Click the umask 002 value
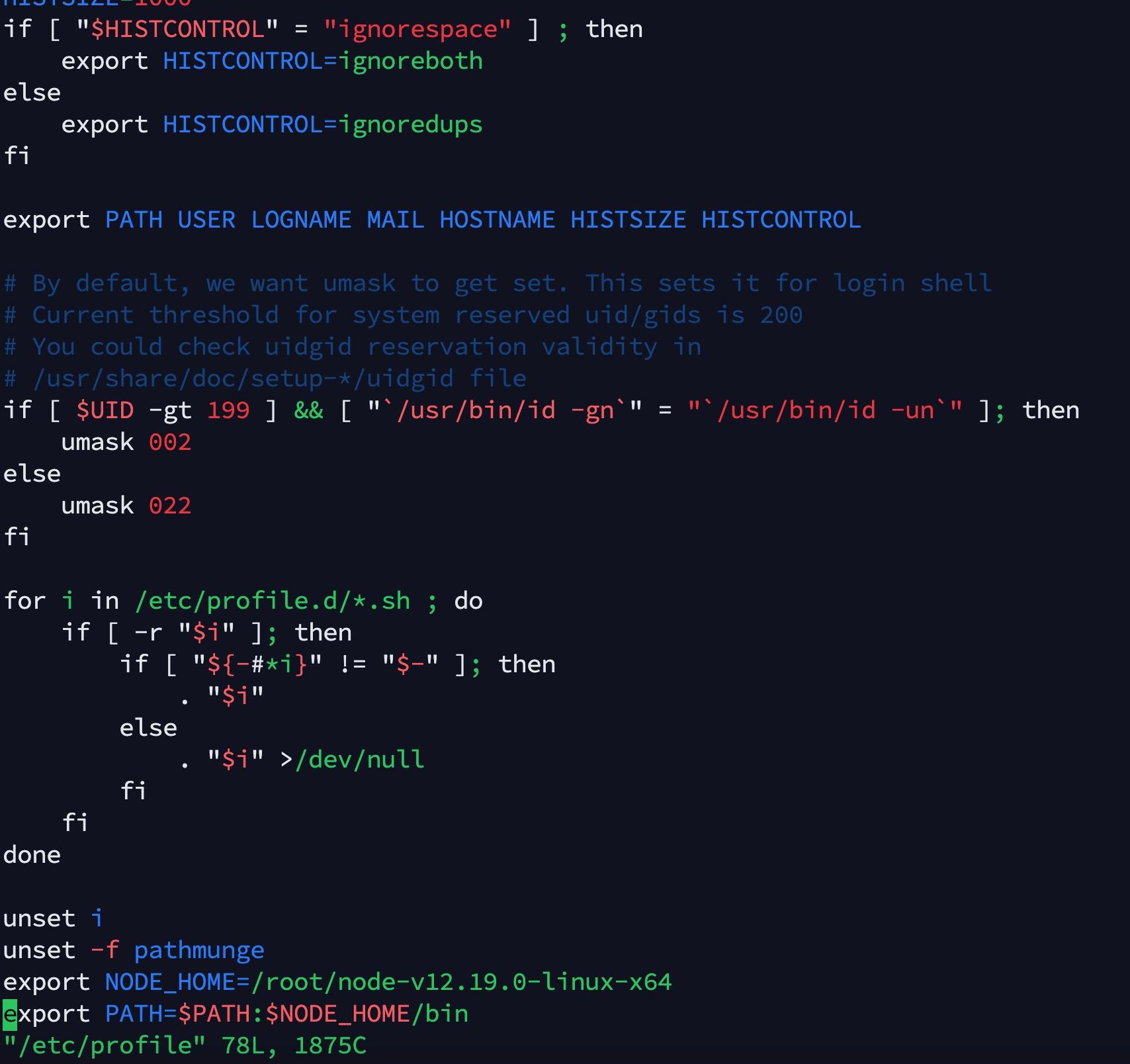Image resolution: width=1130 pixels, height=1064 pixels. coord(170,442)
